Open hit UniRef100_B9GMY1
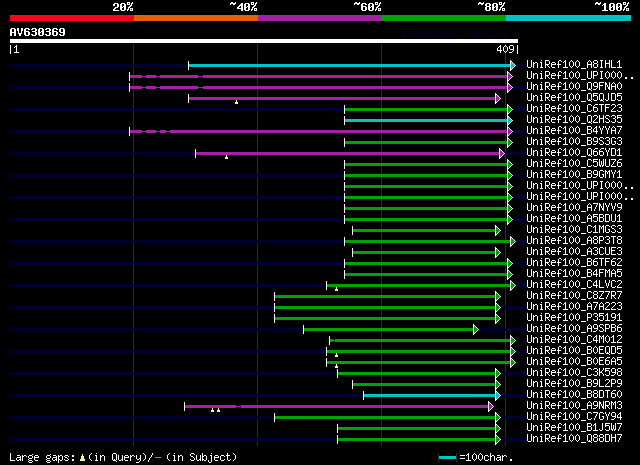 click(574, 175)
